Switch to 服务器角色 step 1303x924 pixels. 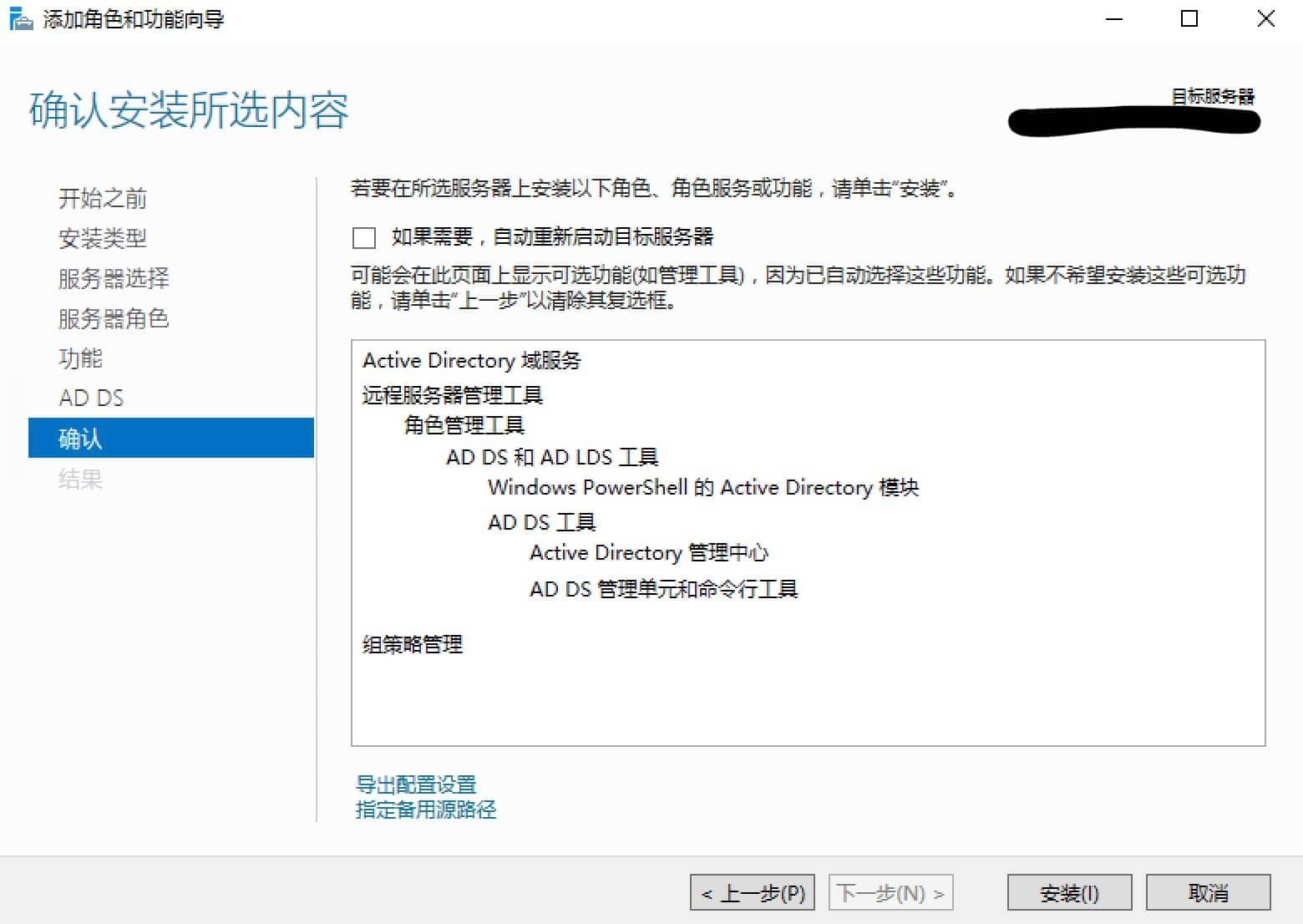(x=114, y=318)
